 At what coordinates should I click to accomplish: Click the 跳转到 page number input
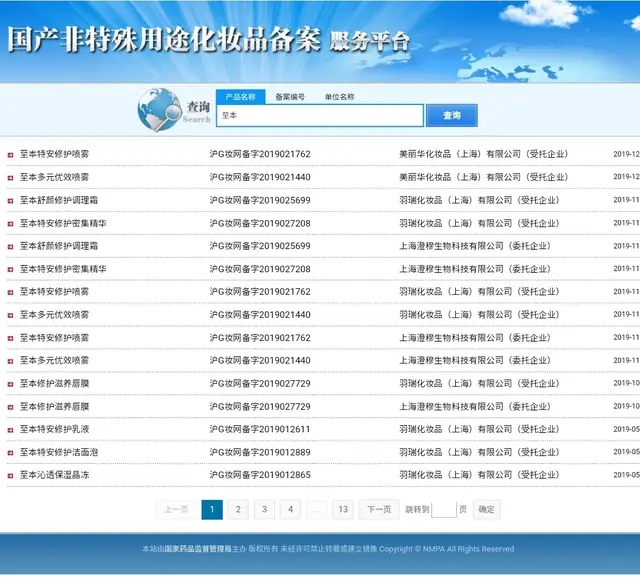[x=444, y=509]
